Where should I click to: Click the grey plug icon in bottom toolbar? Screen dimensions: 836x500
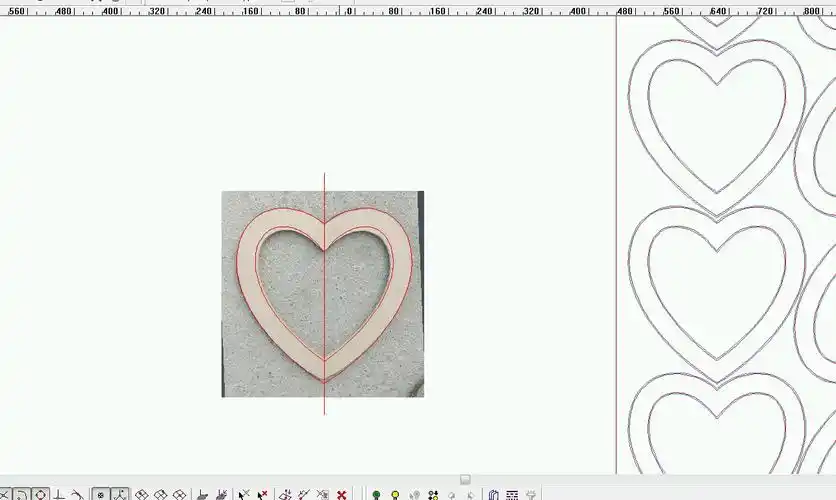531,494
